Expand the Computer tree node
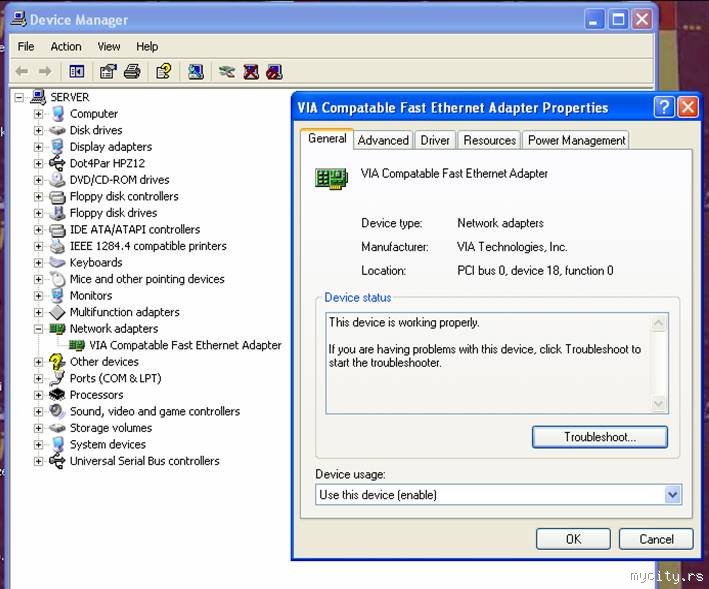The height and width of the screenshot is (589, 709). 38,114
